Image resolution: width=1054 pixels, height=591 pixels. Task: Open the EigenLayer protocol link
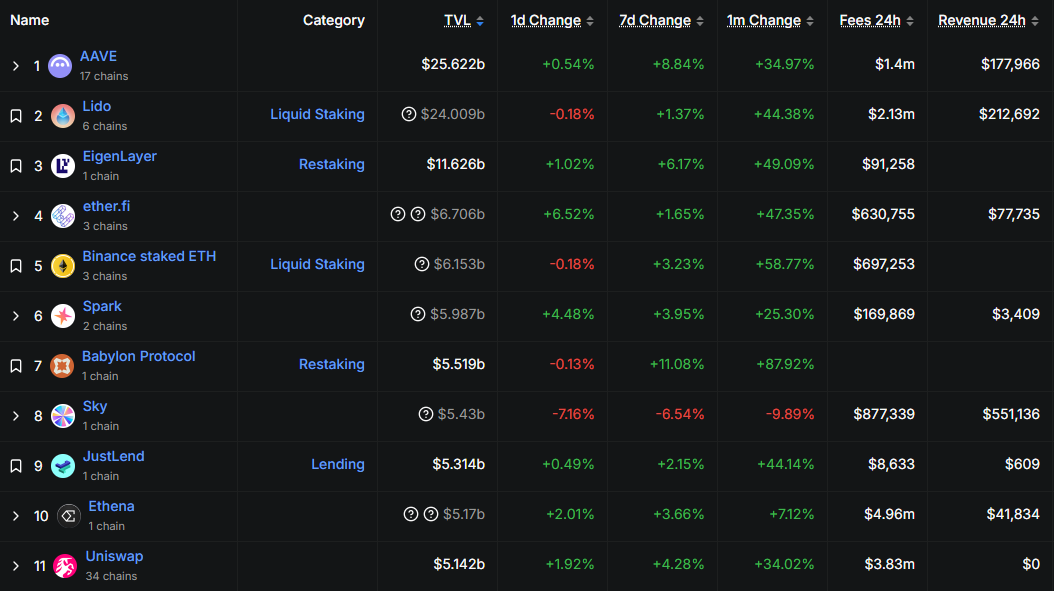120,156
